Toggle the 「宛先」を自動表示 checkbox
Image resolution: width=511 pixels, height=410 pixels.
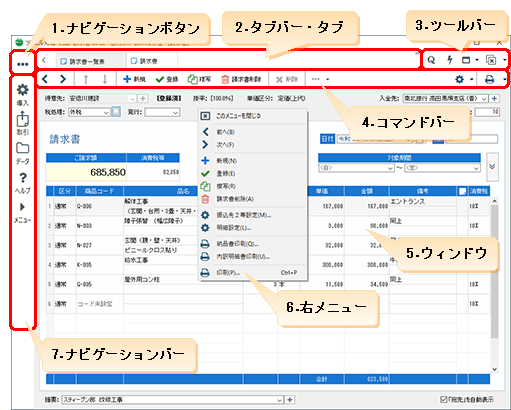(443, 399)
